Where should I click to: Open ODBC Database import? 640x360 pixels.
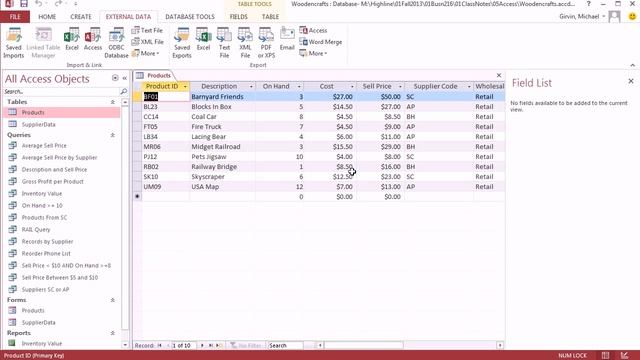coord(116,43)
